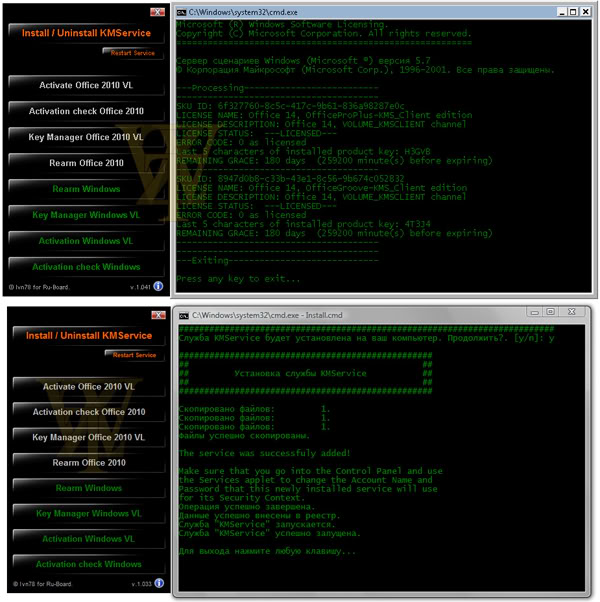
Task: Open Key Manager Windows VL in v.1.033 panel
Action: [x=89, y=513]
